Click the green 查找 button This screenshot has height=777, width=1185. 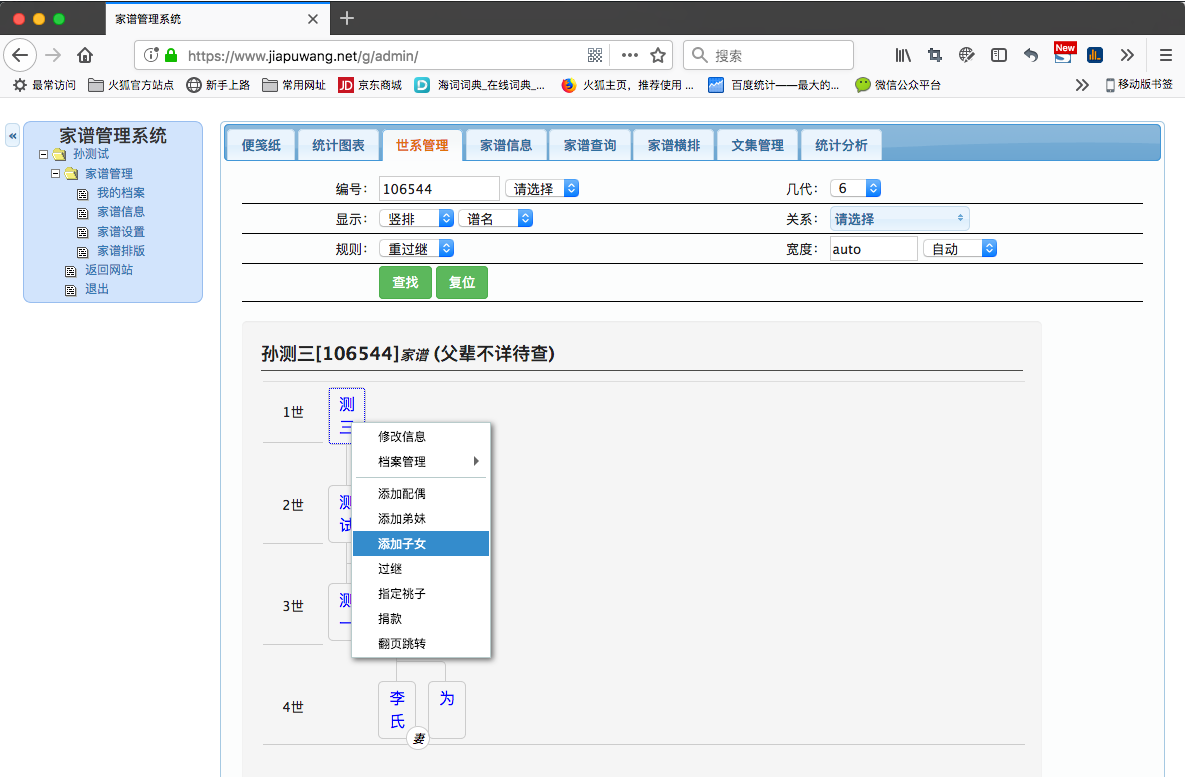(x=405, y=282)
